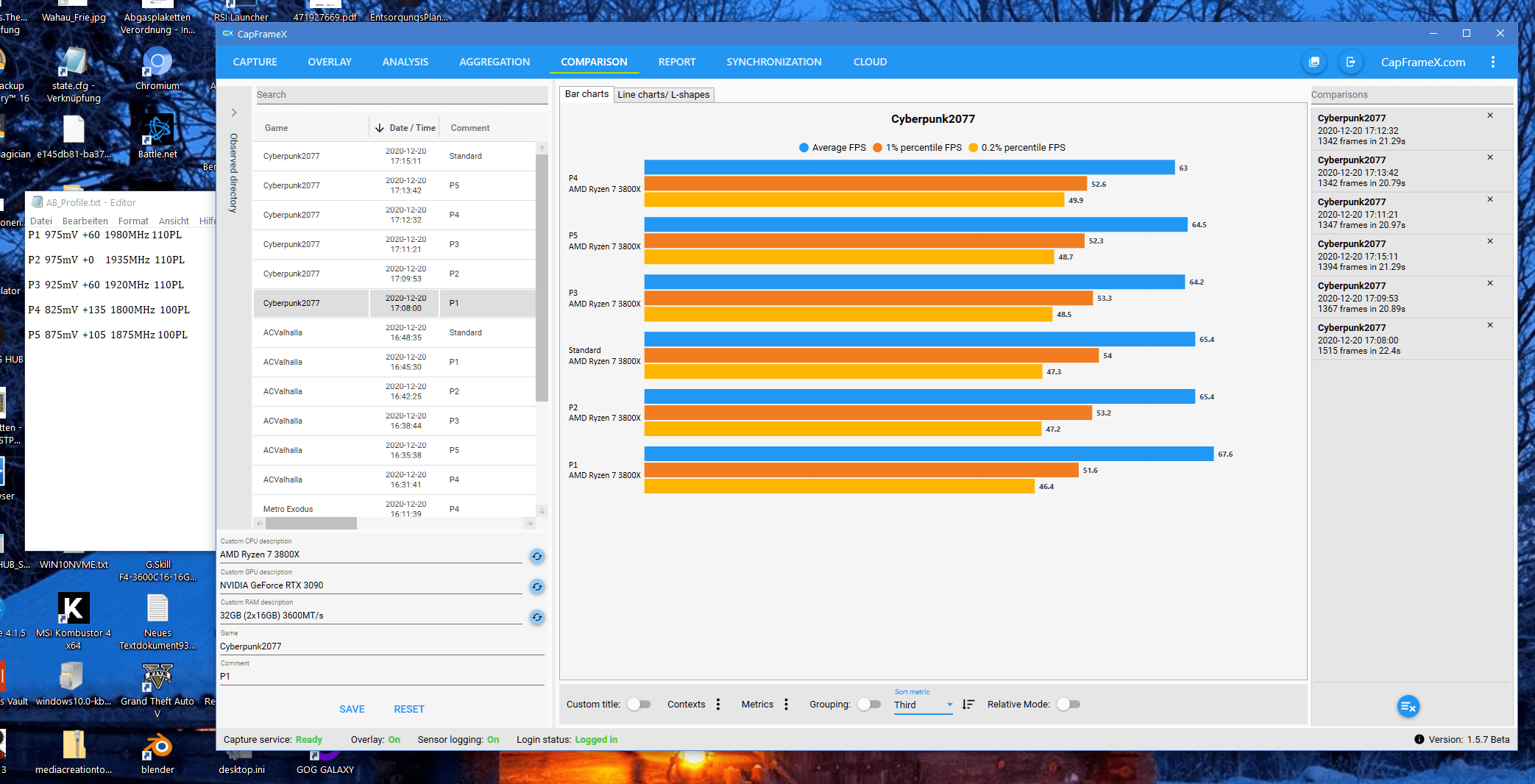Open Ansicht menu in AB_Profile.txt Editor

174,221
